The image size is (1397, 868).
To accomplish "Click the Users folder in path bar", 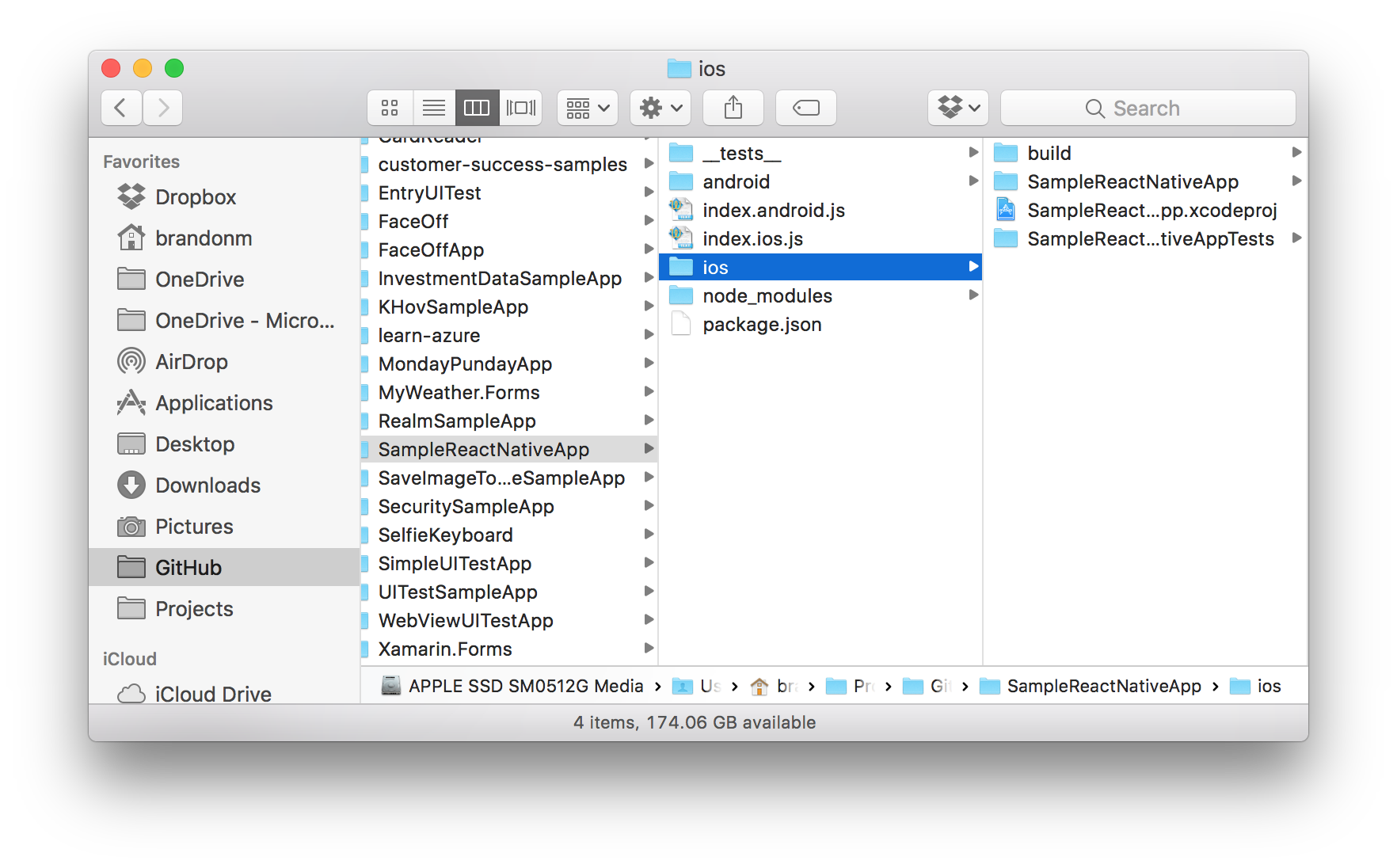I will pos(697,686).
